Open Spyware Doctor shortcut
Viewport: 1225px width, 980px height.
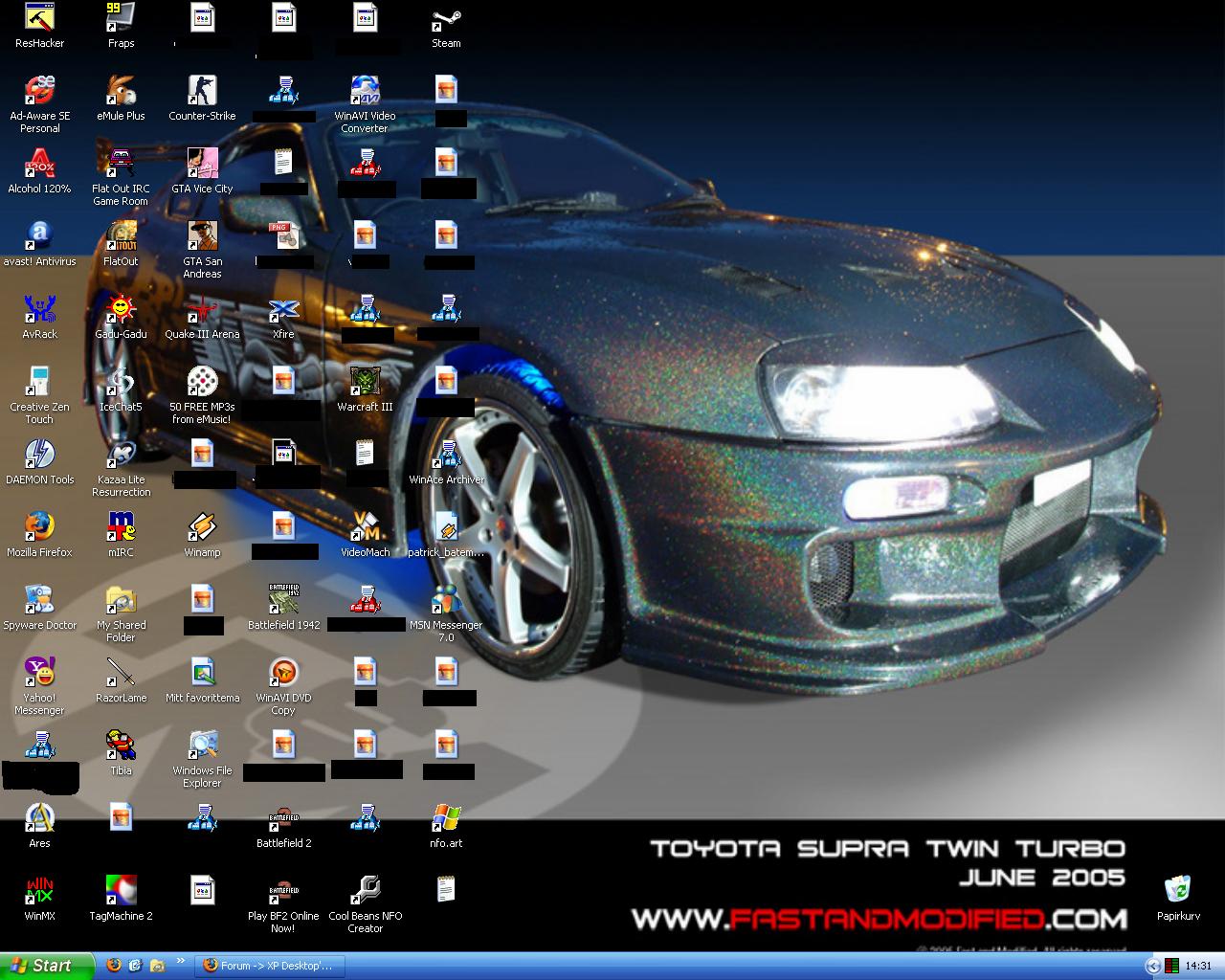pos(39,608)
